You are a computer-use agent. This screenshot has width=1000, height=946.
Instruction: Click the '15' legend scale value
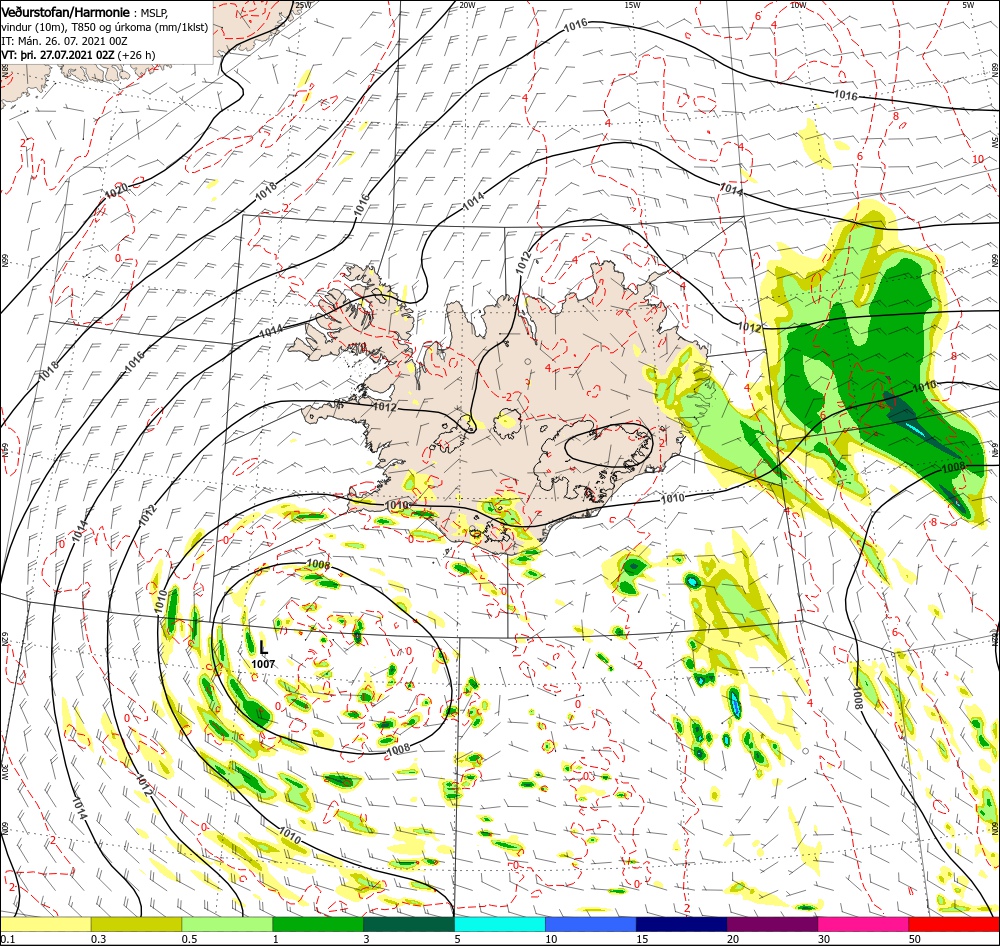click(x=642, y=939)
